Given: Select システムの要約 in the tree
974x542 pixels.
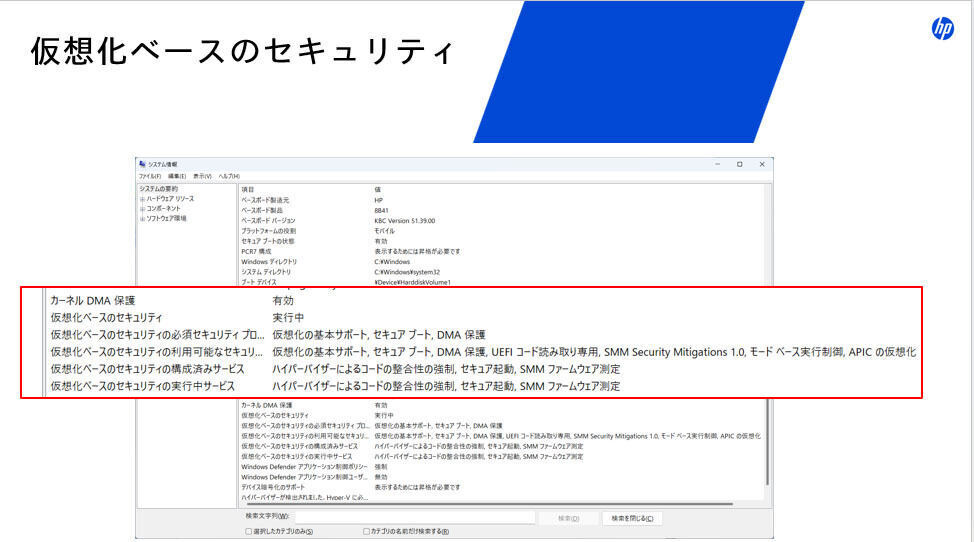Looking at the screenshot, I should pyautogui.click(x=158, y=189).
